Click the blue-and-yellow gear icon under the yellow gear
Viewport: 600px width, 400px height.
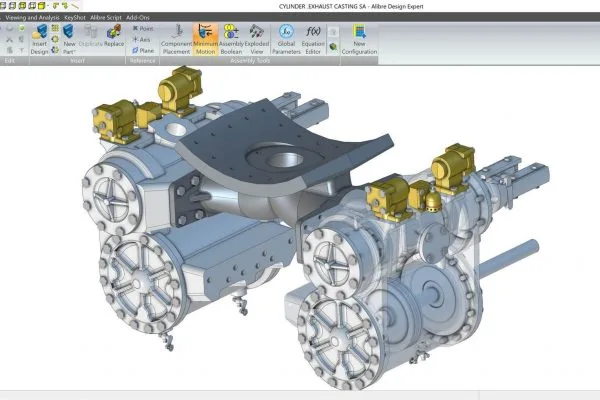coord(55,50)
